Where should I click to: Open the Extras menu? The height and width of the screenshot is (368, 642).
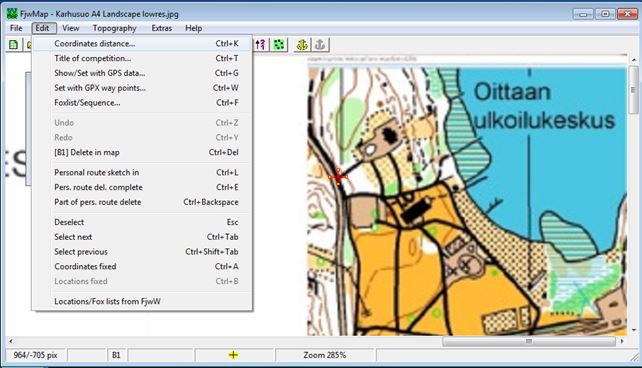(x=161, y=28)
